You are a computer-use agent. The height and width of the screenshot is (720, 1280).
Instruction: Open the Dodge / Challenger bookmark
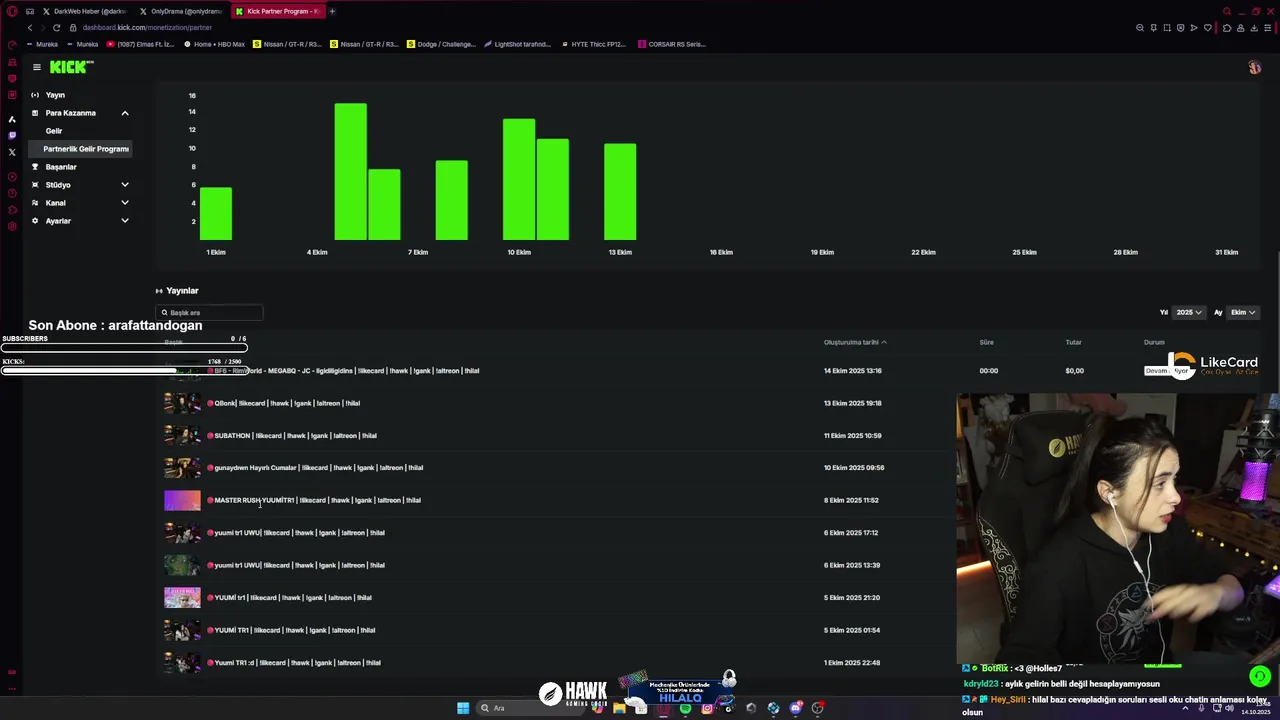[441, 44]
